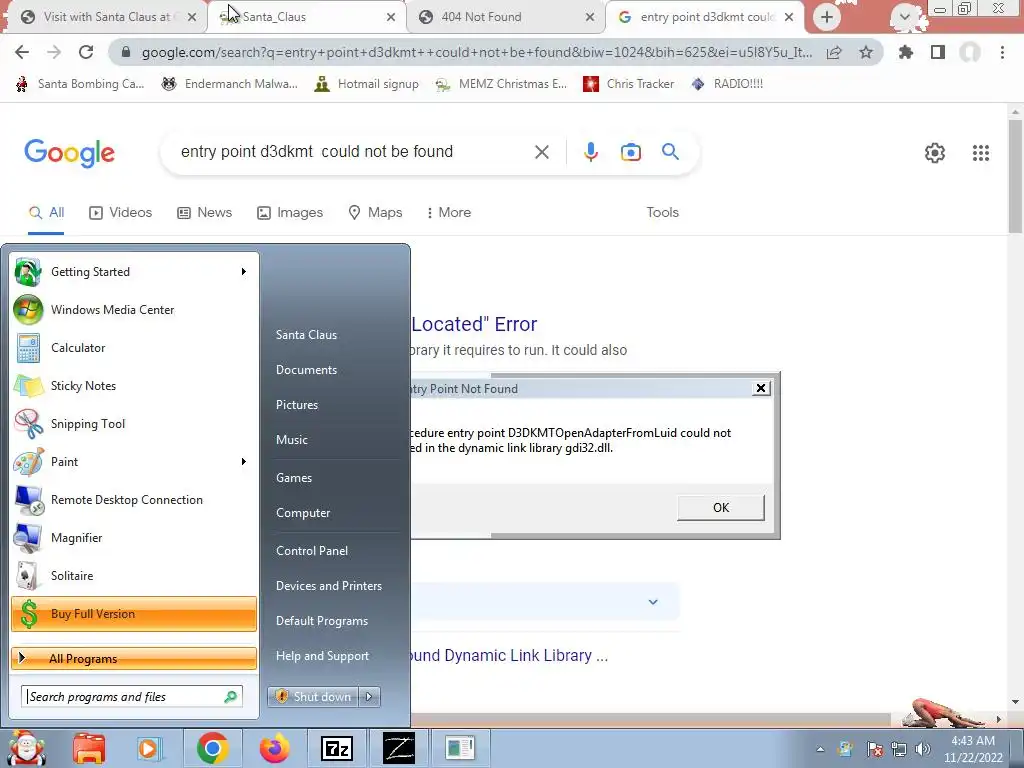The height and width of the screenshot is (768, 1024).
Task: Open the Santa Bombing bookmark
Action: (x=80, y=84)
